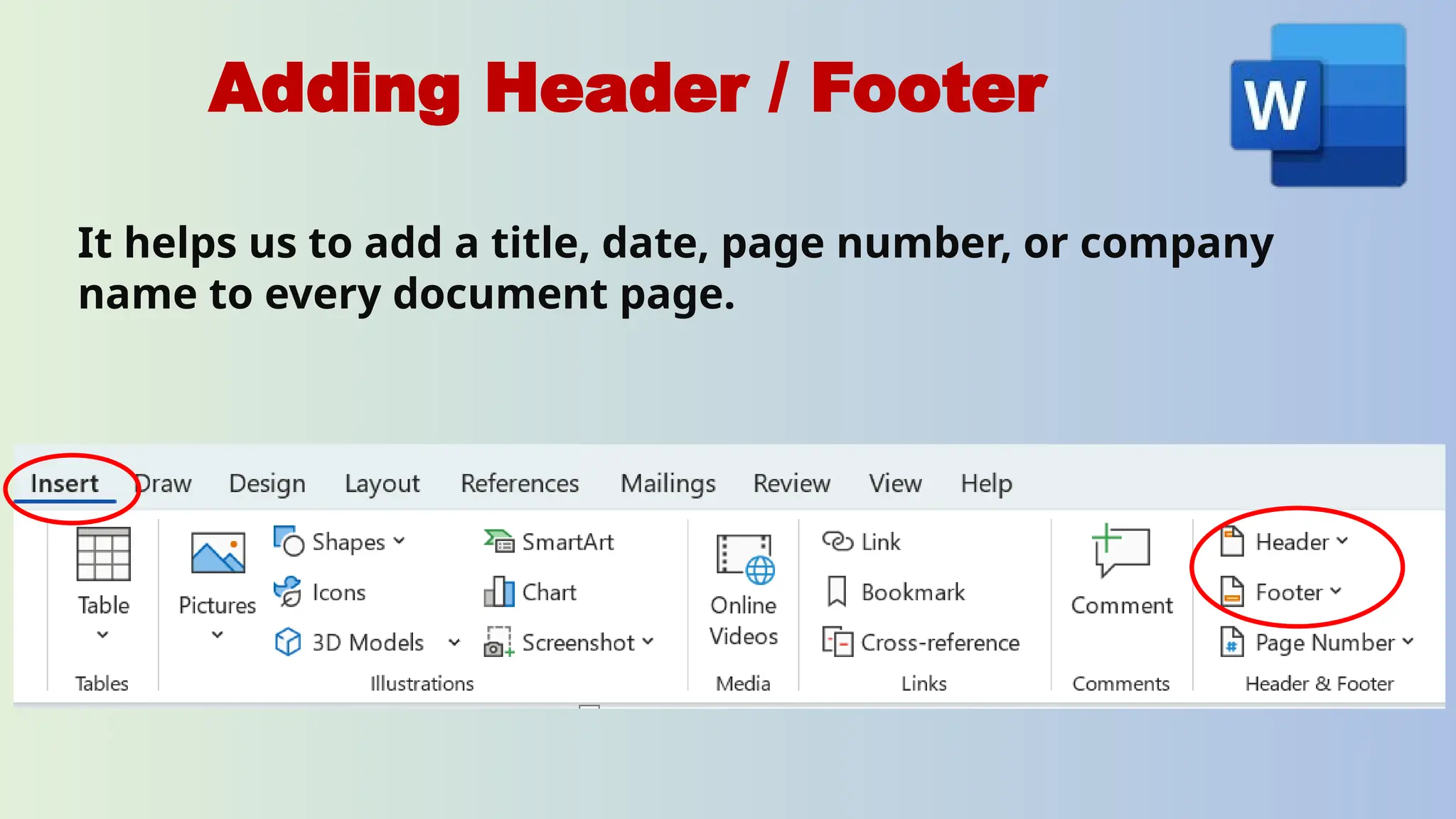The height and width of the screenshot is (819, 1456).
Task: Expand the Footer dropdown chevron
Action: [1335, 591]
